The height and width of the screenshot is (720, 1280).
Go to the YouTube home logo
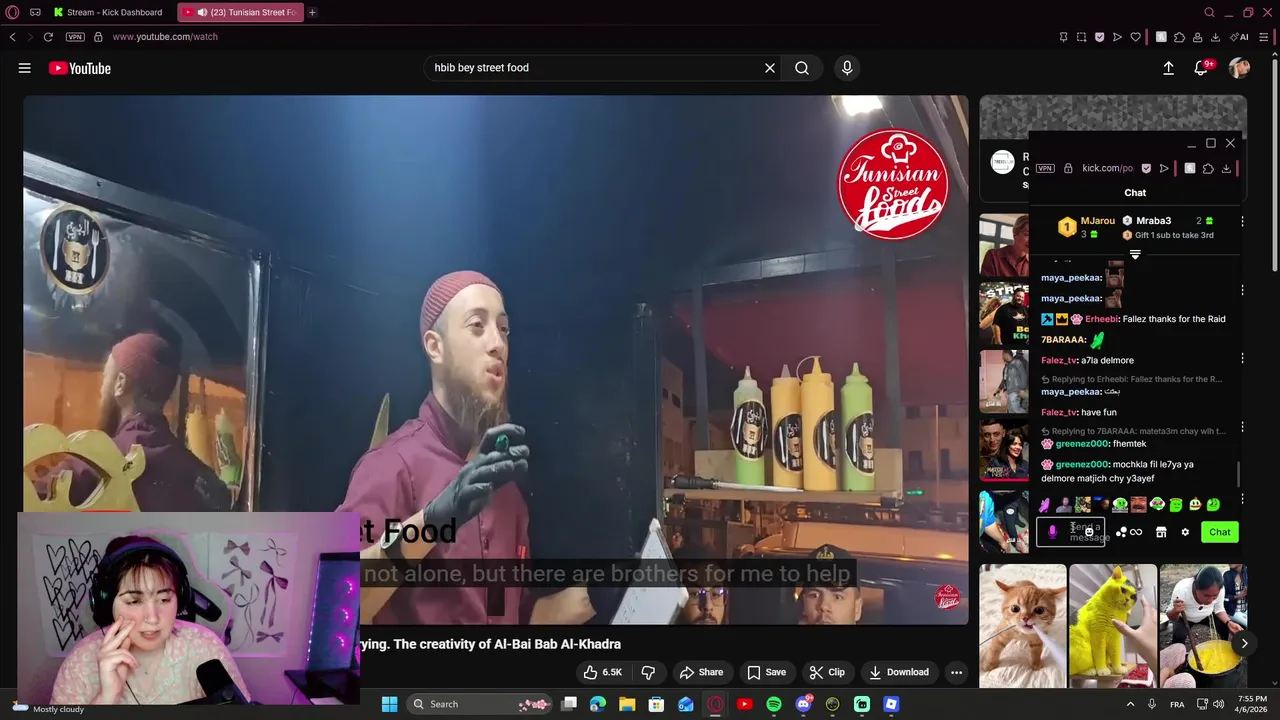[79, 68]
